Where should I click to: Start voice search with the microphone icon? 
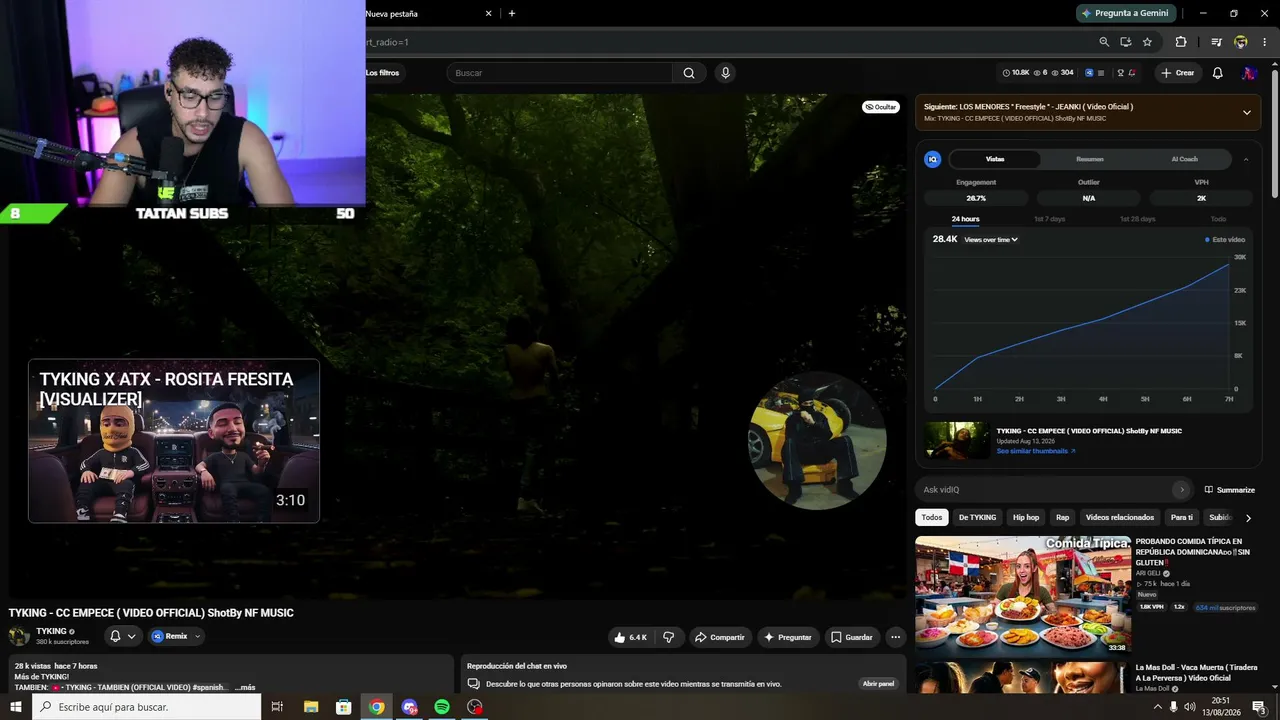(x=725, y=73)
